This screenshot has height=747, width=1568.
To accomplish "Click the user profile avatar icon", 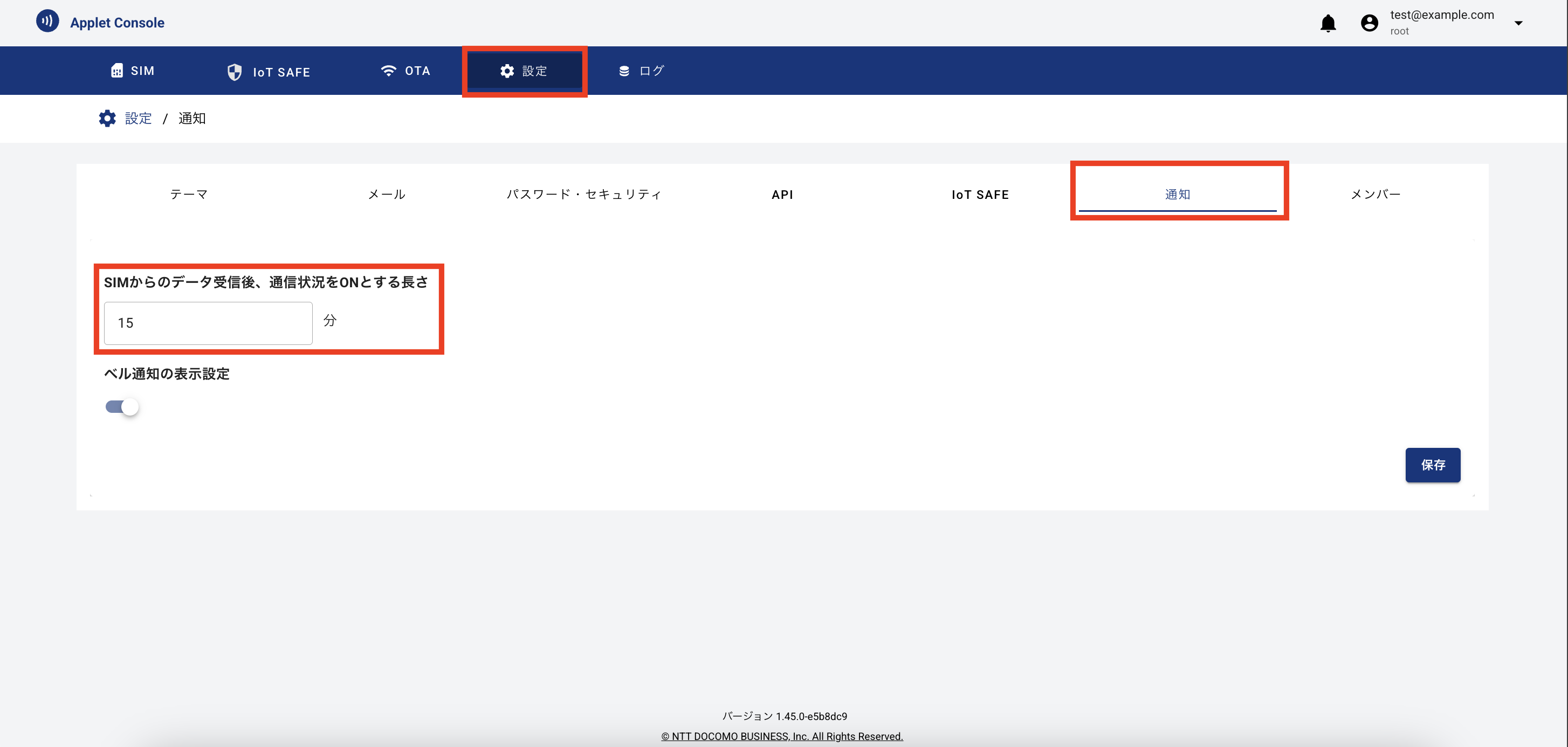I will (1368, 23).
